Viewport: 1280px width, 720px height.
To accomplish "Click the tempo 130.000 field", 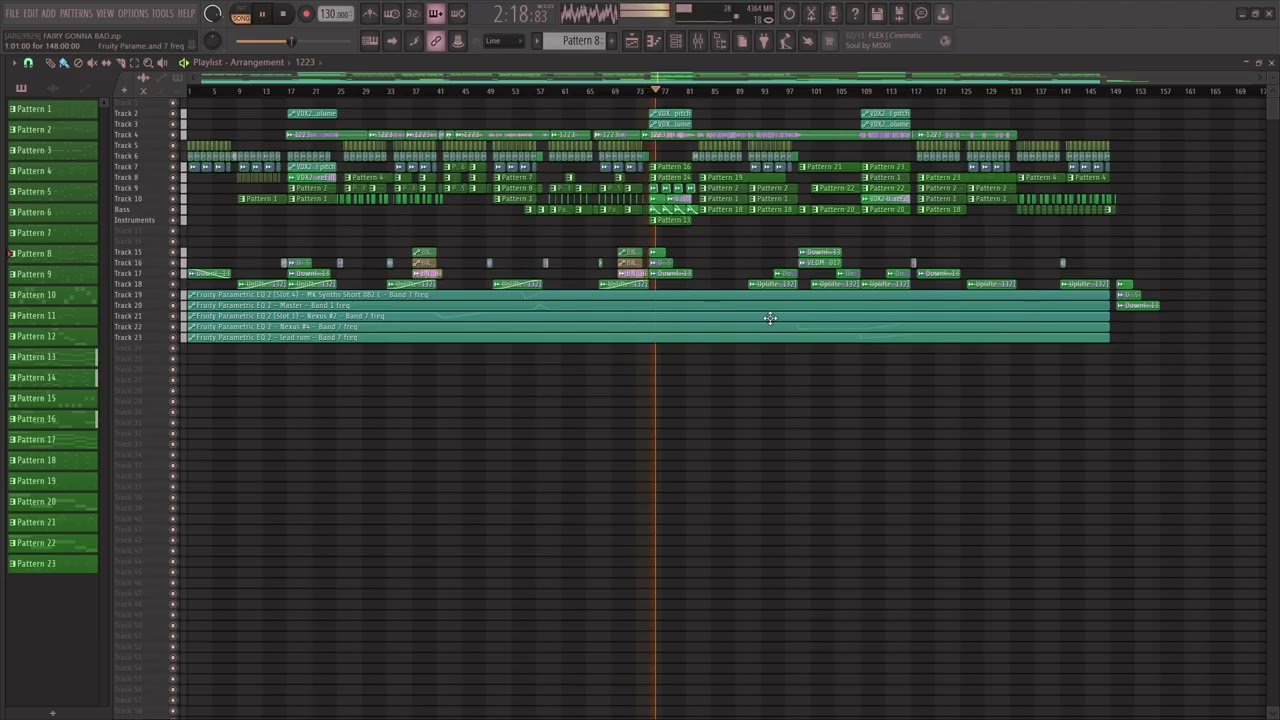I will pos(335,14).
